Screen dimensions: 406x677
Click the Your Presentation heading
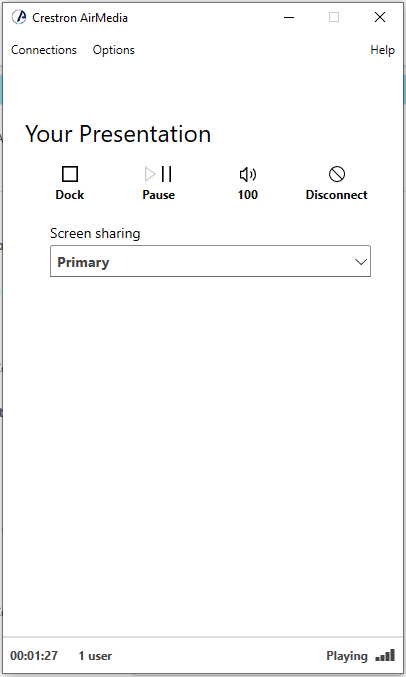(x=118, y=134)
